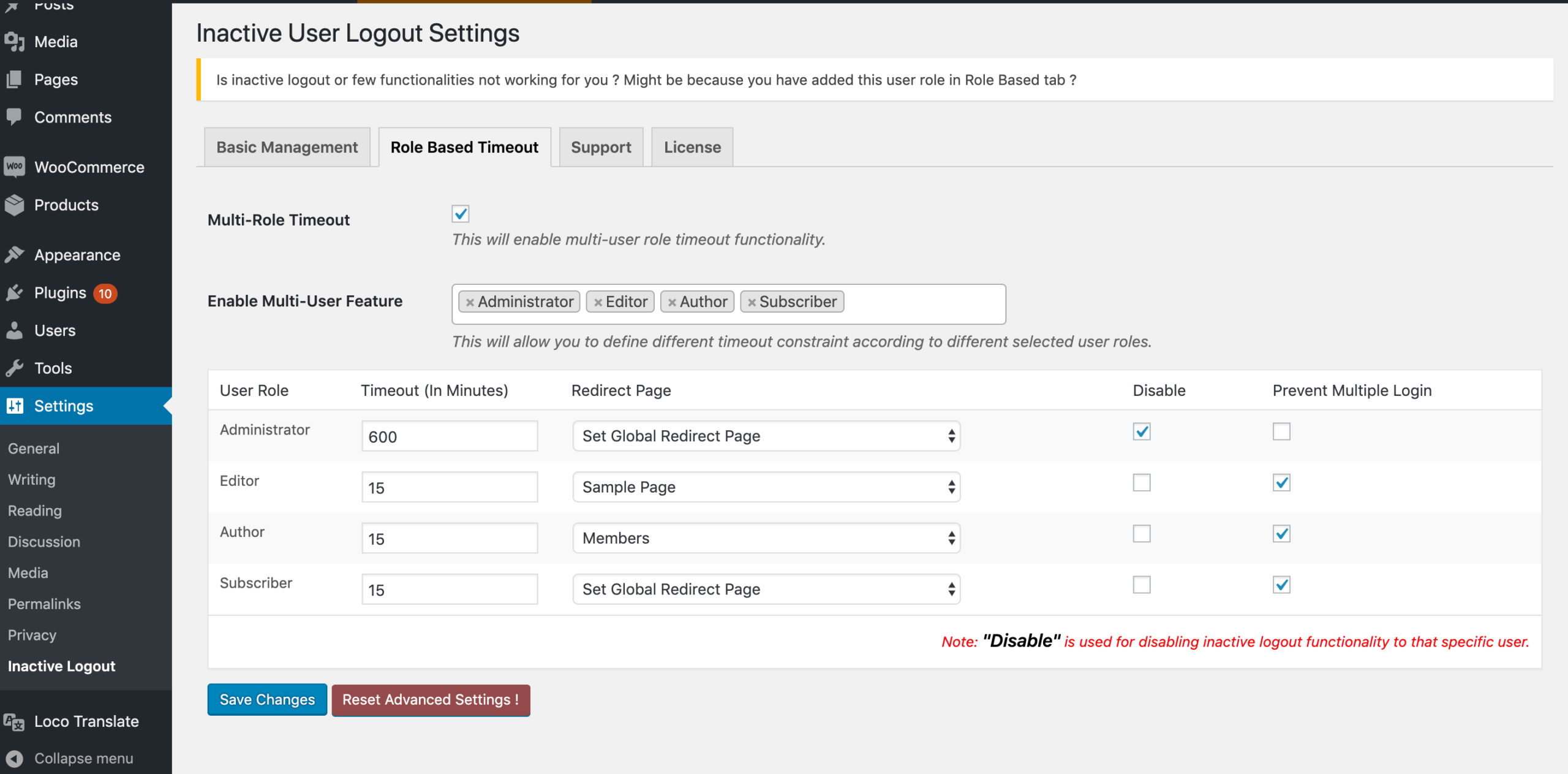Toggle the Multi-Role Timeout checkbox
The height and width of the screenshot is (774, 1568).
[x=461, y=214]
